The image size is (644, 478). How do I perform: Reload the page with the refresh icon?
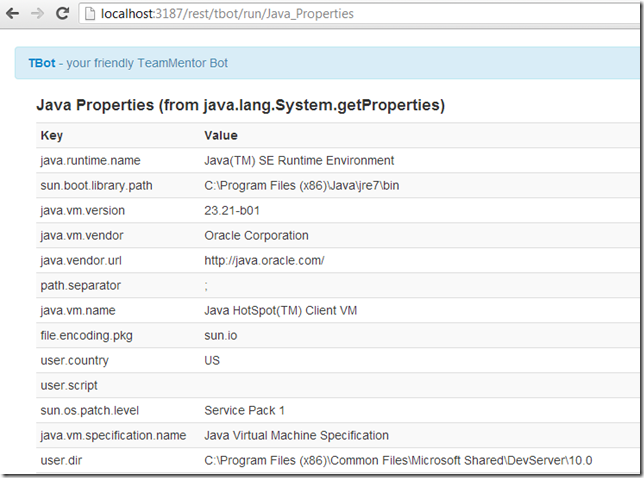(x=62, y=14)
